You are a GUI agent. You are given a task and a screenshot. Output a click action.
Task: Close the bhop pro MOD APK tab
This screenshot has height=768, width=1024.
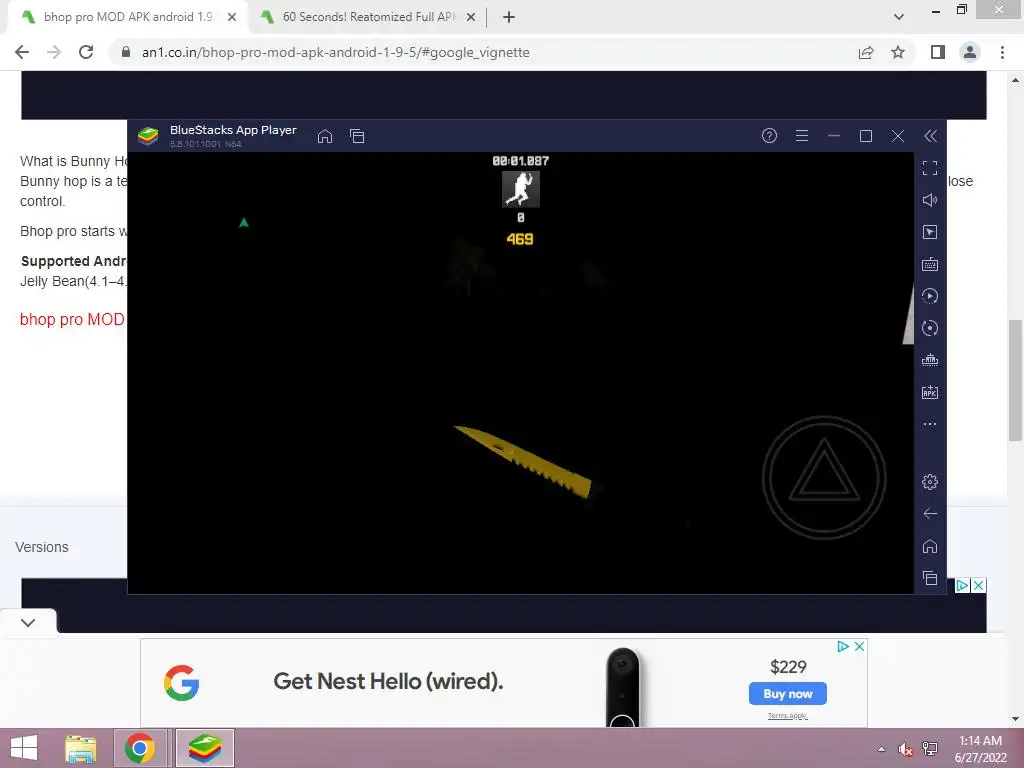[x=232, y=18]
